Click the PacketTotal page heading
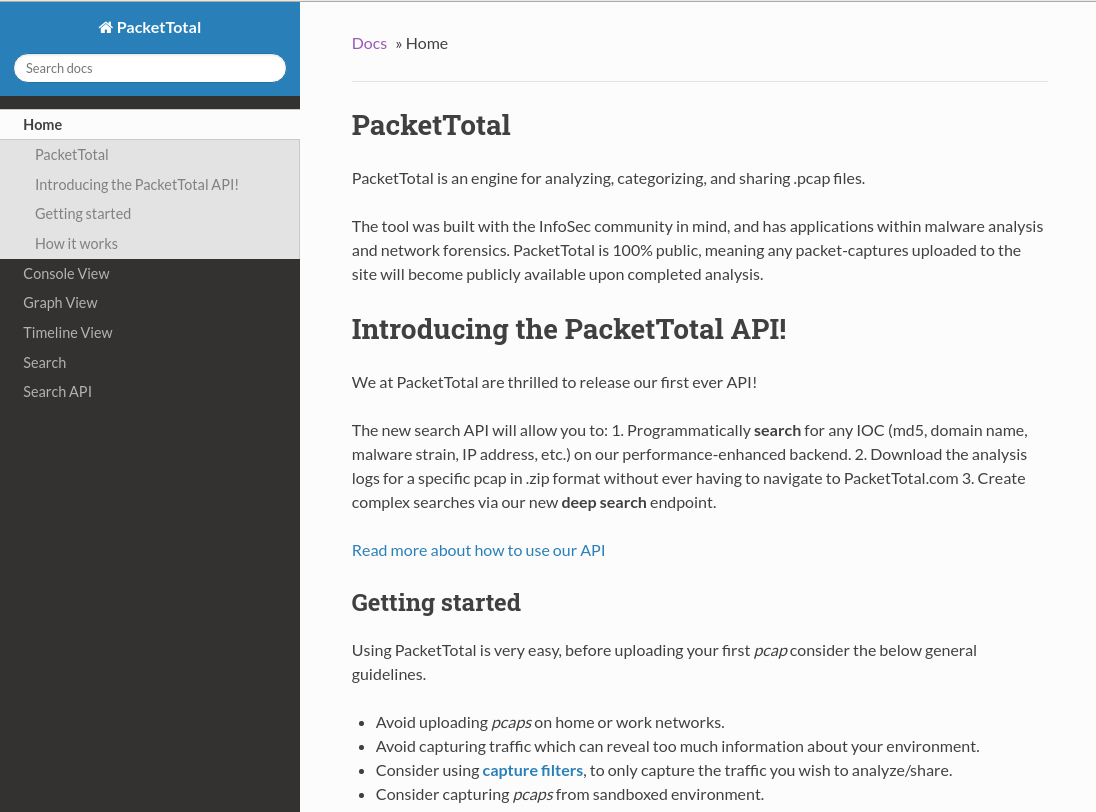This screenshot has width=1096, height=812. (x=431, y=124)
